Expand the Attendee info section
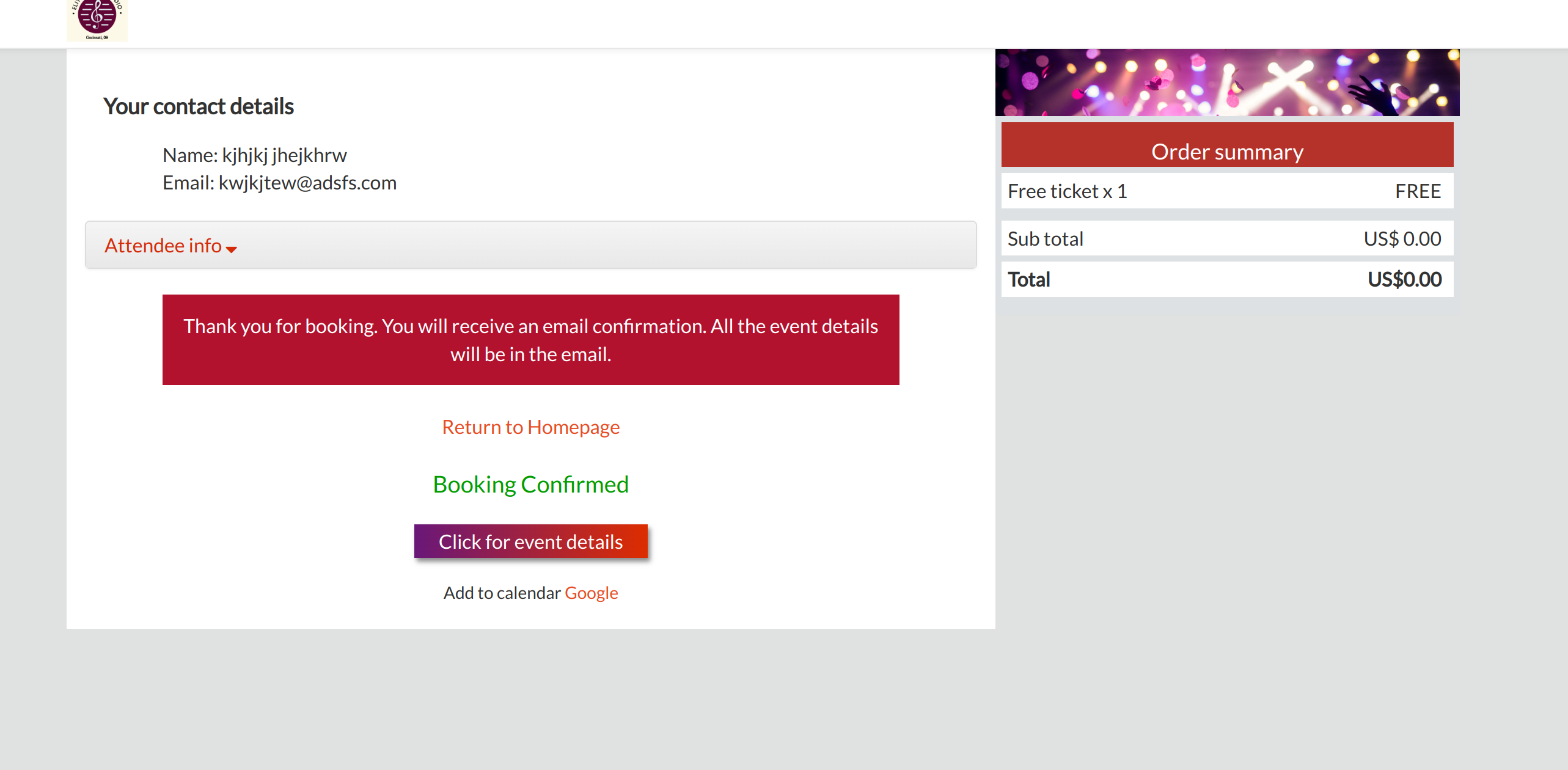Image resolution: width=1568 pixels, height=770 pixels. coord(163,246)
